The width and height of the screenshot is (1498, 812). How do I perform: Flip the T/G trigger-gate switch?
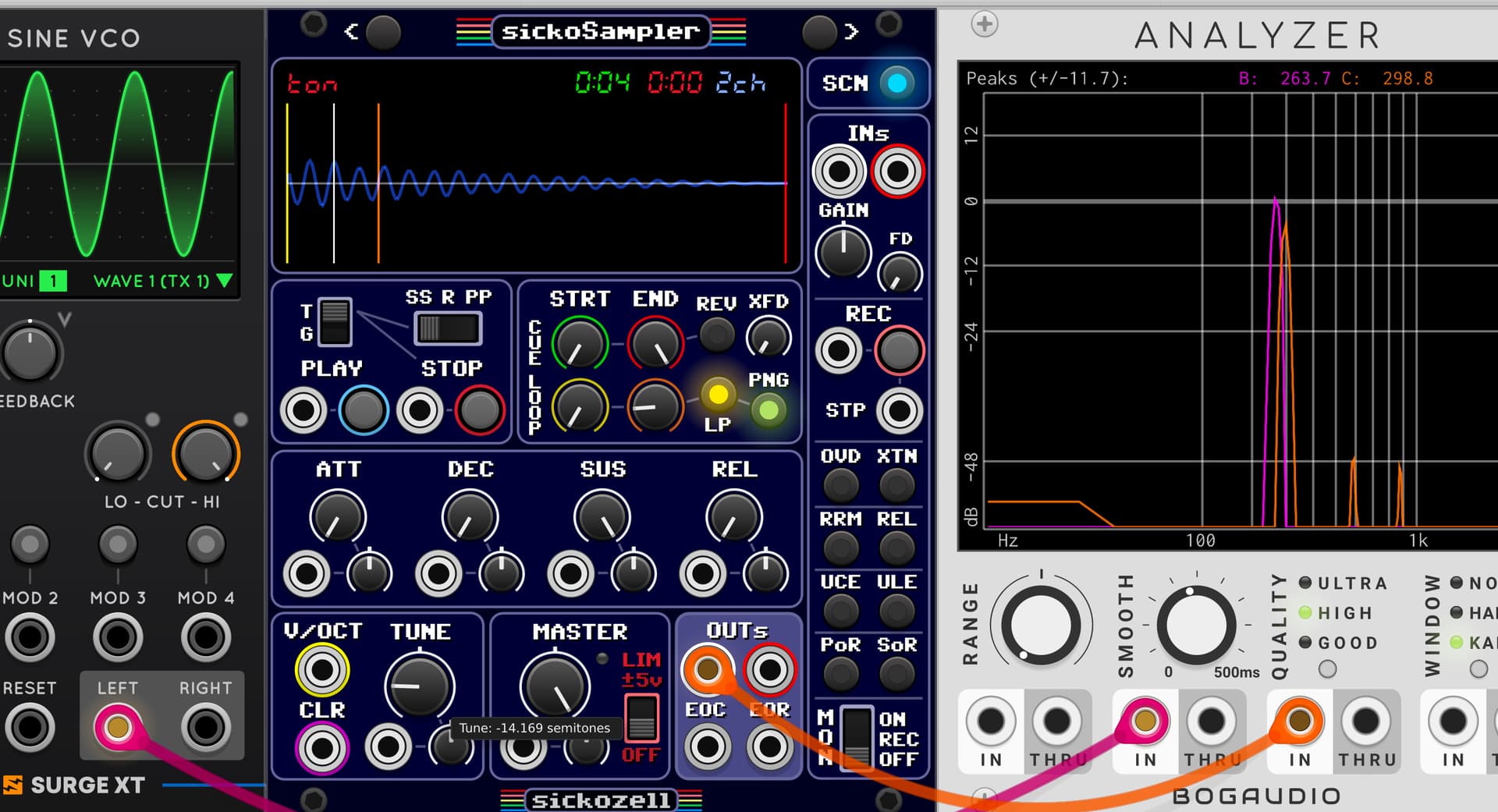[x=335, y=322]
